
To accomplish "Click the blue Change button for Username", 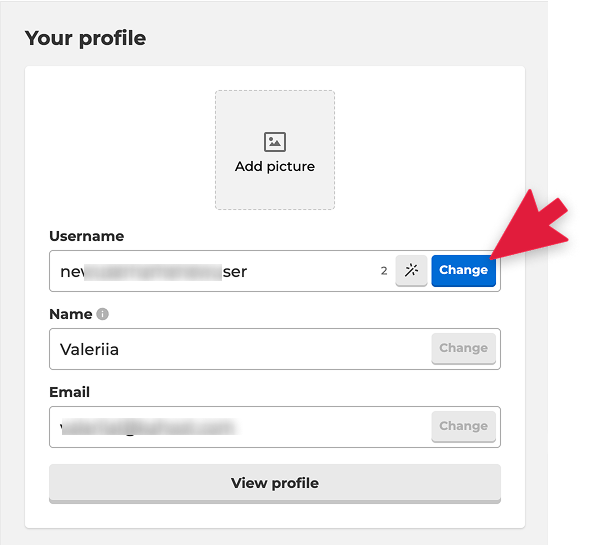I will tap(463, 270).
